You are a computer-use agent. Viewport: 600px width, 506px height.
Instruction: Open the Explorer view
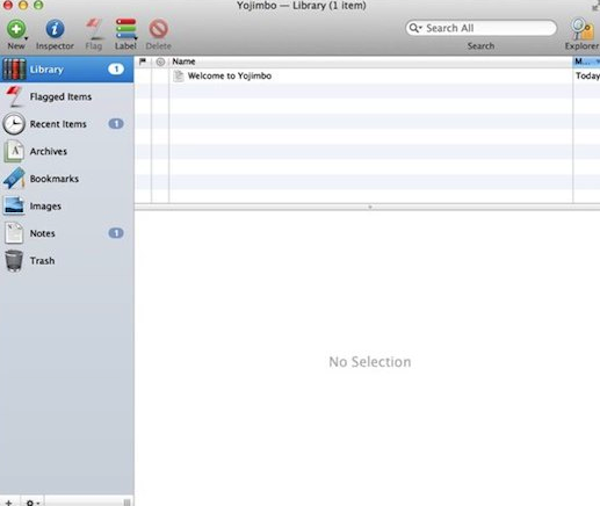(581, 29)
